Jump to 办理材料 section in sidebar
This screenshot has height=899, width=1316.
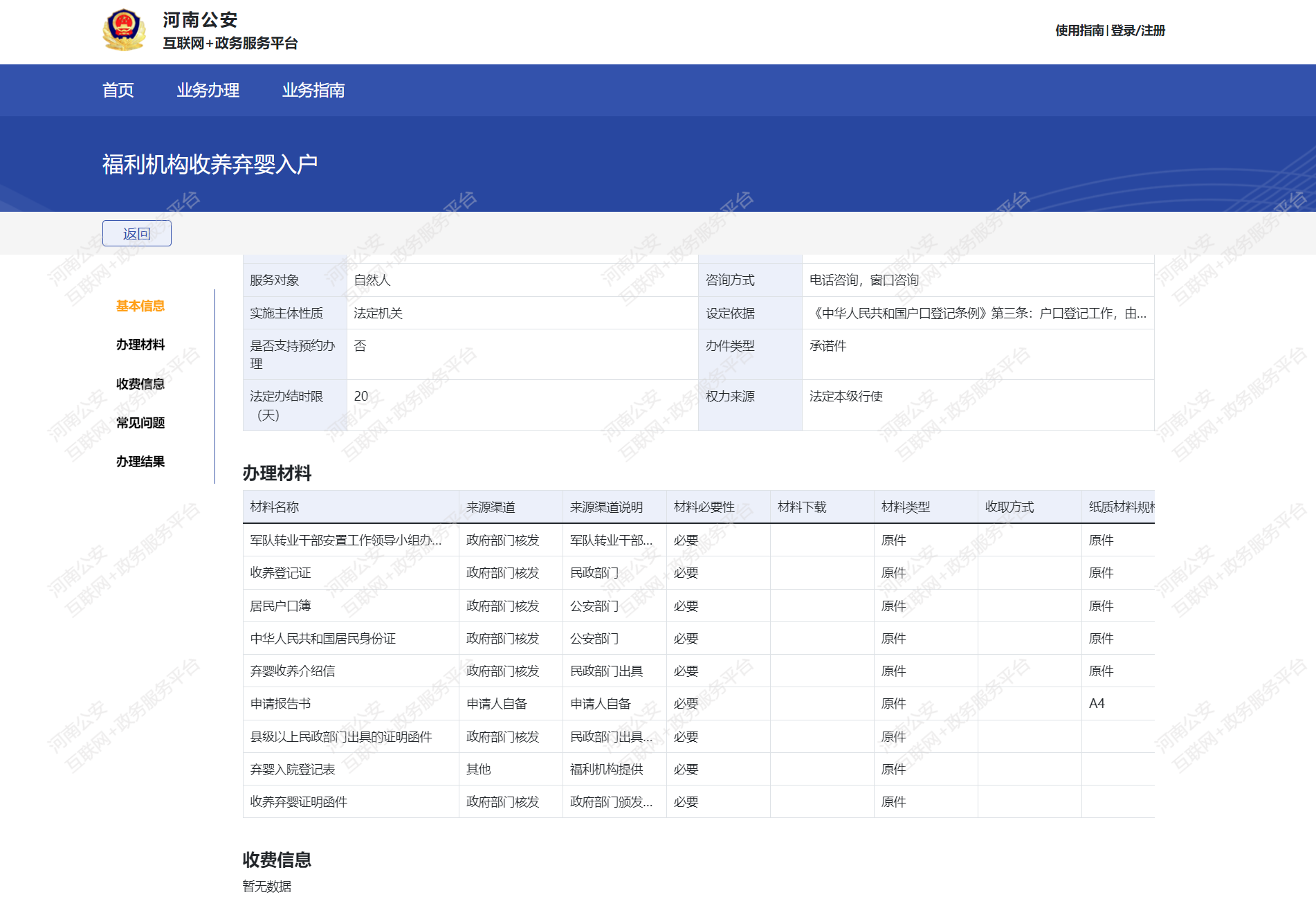140,345
